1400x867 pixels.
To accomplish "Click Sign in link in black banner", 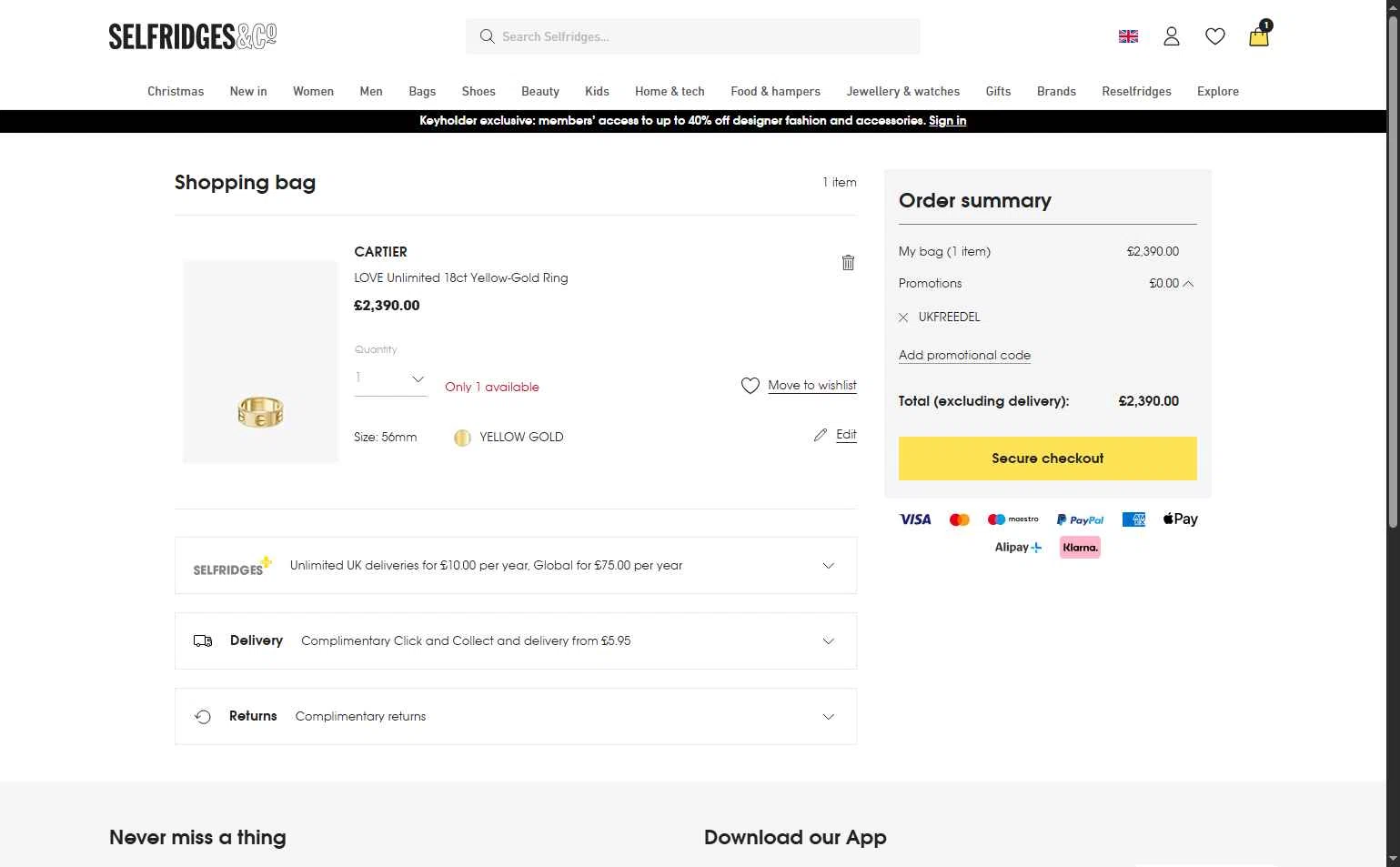I will pos(947,121).
